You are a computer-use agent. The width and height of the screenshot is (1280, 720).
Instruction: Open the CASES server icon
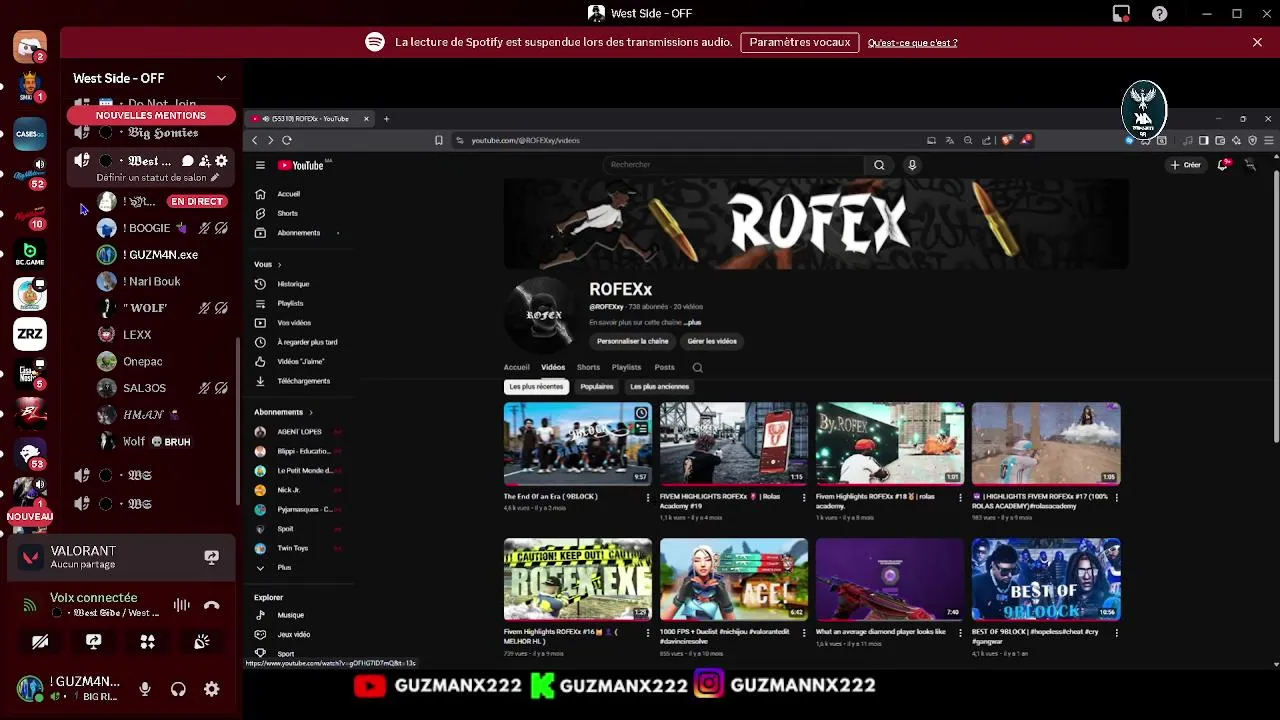pyautogui.click(x=30, y=133)
